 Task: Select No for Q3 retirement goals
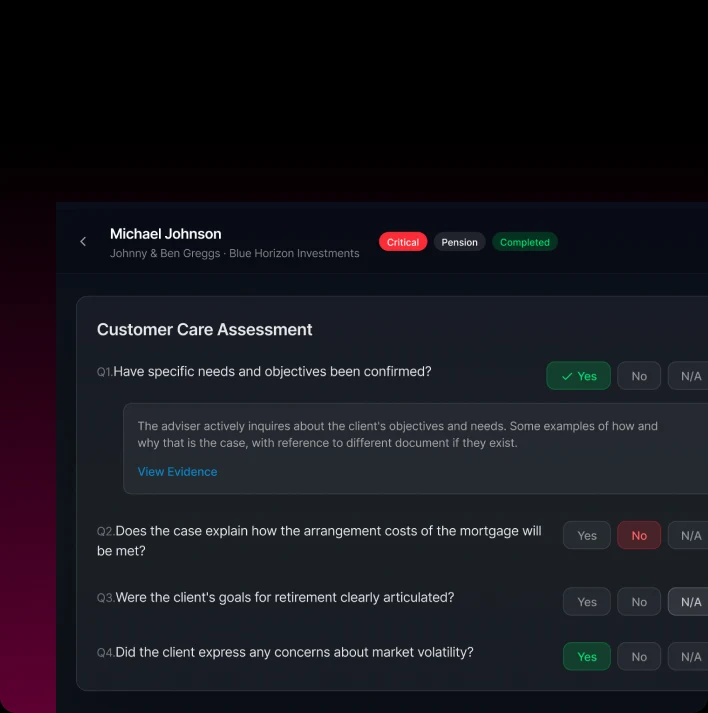coord(639,602)
